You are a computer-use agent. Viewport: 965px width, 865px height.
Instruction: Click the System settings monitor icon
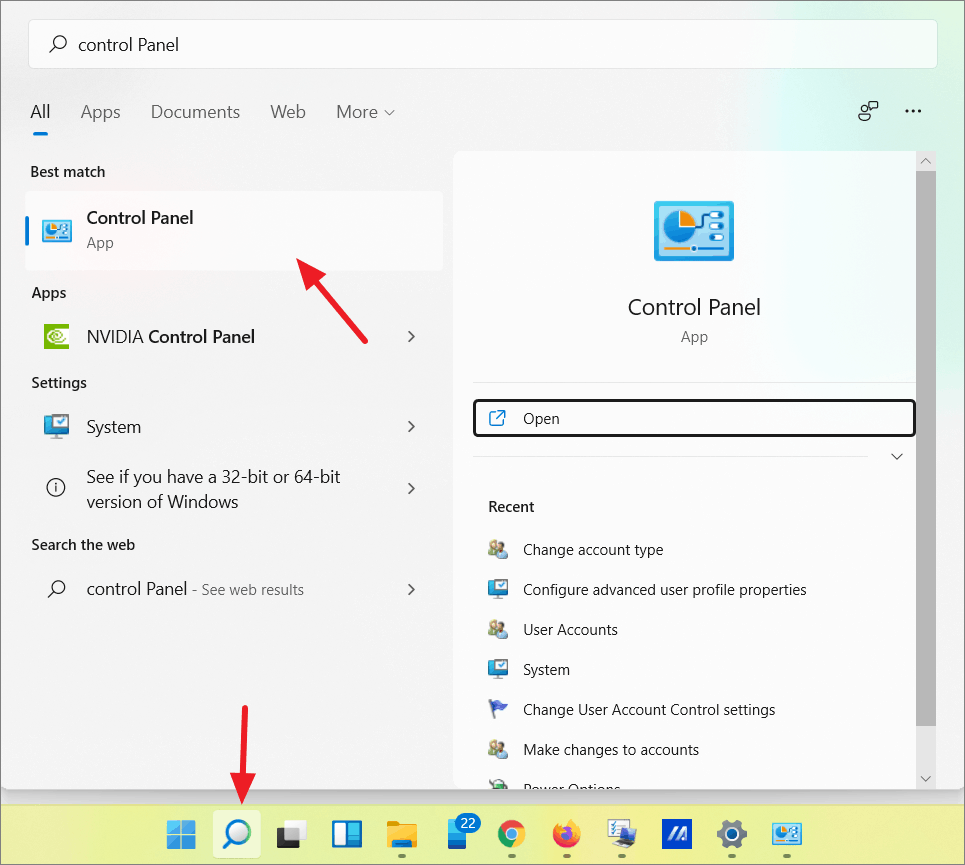click(x=57, y=426)
